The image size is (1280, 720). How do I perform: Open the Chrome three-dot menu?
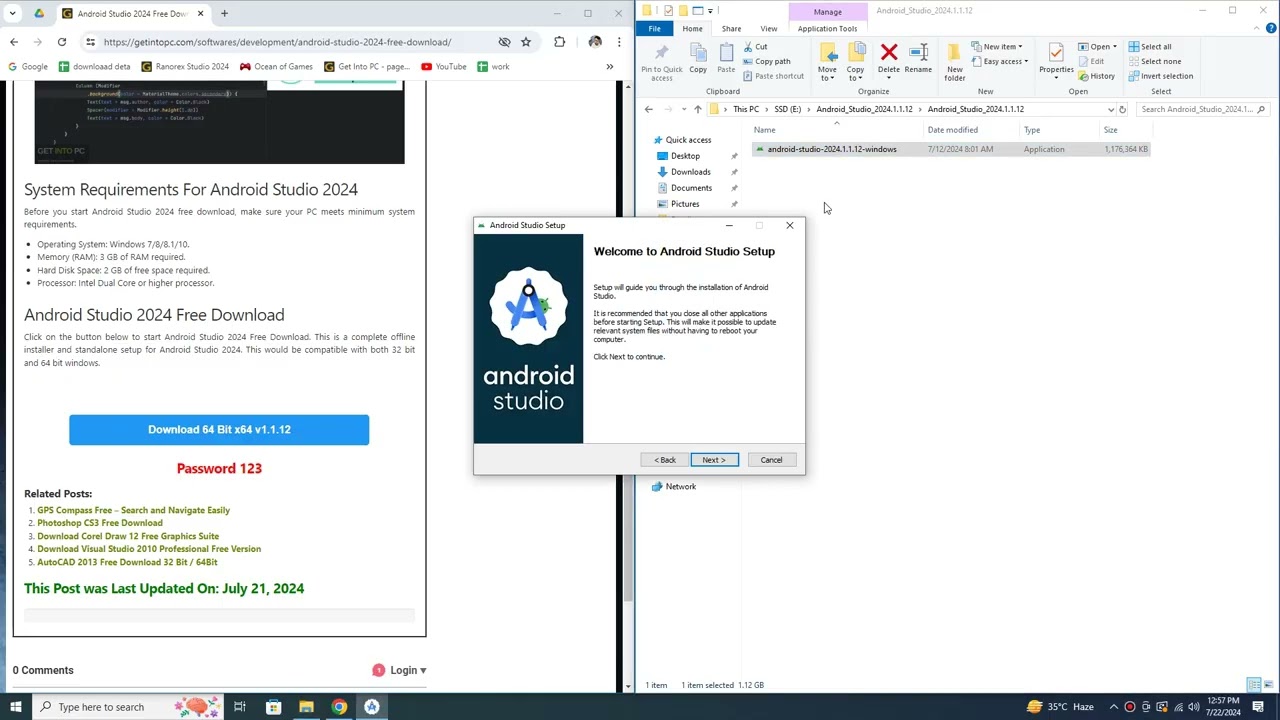619,42
